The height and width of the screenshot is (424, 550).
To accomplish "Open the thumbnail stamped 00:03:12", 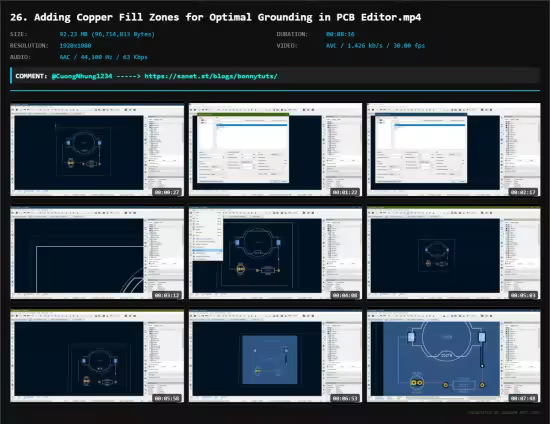I will 97,253.
